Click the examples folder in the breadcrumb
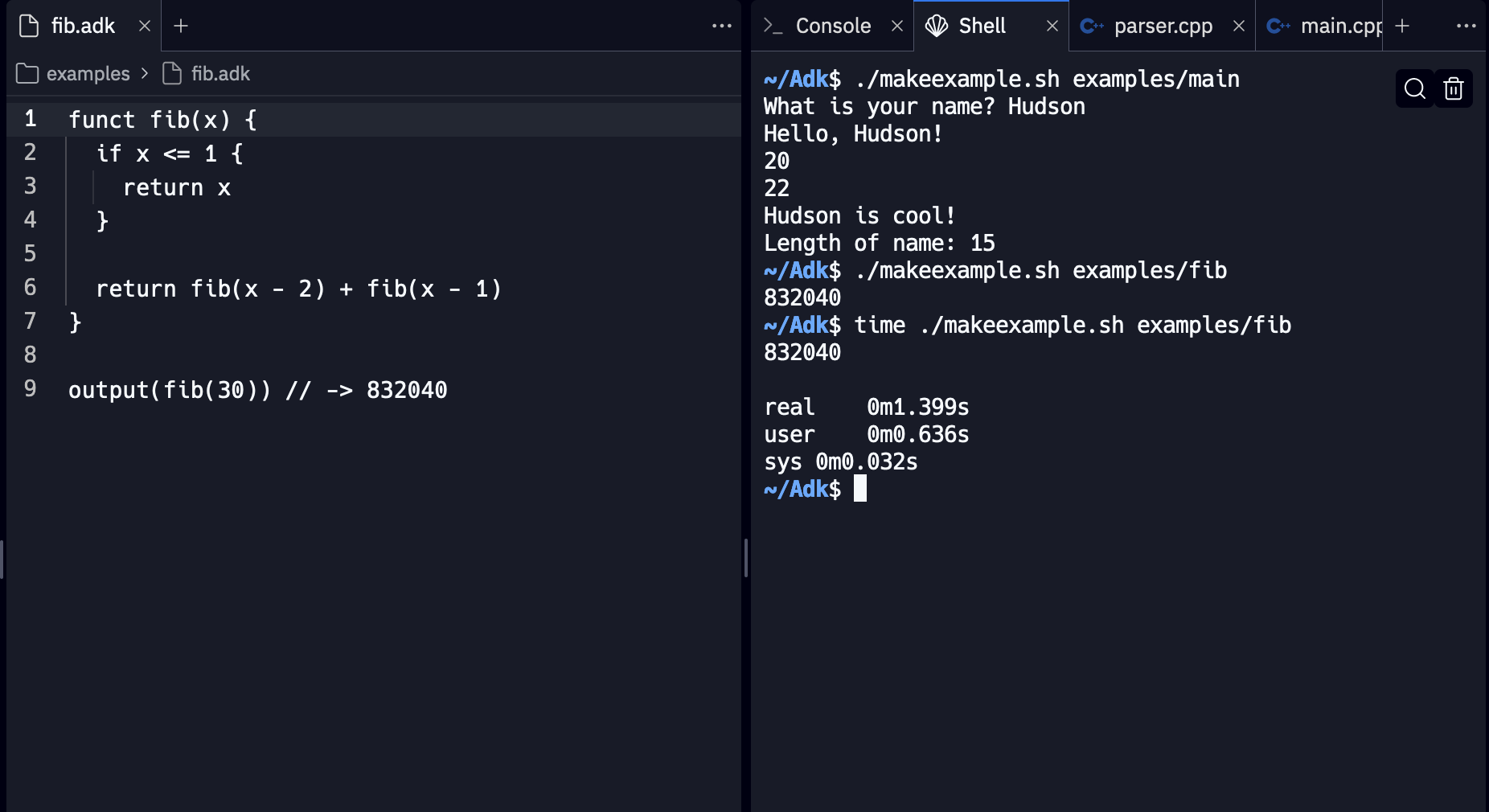Viewport: 1489px width, 812px height. 87,74
